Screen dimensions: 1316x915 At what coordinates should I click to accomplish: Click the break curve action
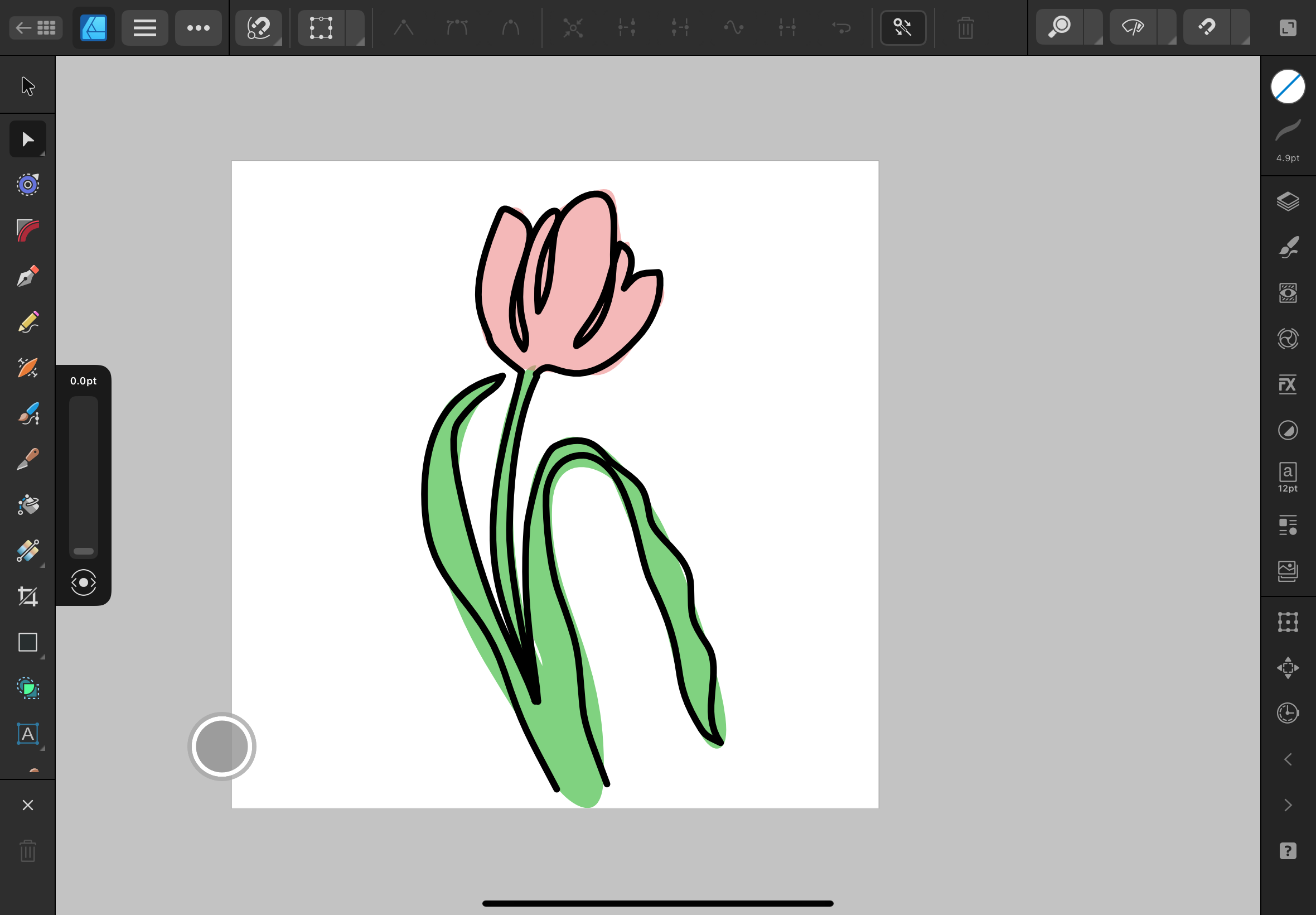[573, 27]
